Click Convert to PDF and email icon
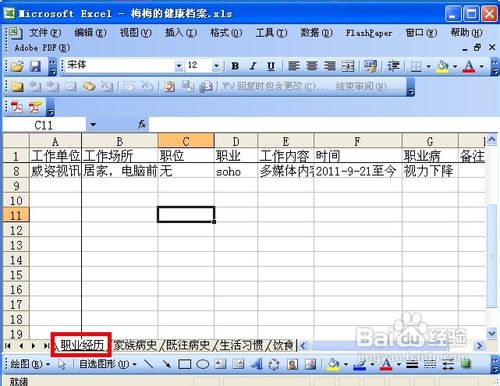This screenshot has height=386, width=500. tap(35, 107)
